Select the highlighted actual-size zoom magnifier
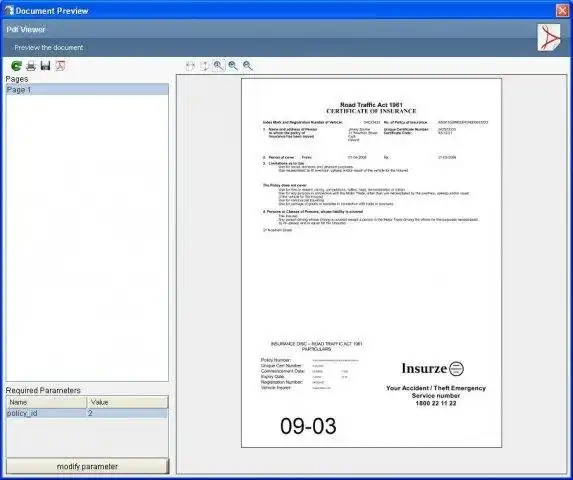Screen dimensions: 573x480 (x=219, y=66)
